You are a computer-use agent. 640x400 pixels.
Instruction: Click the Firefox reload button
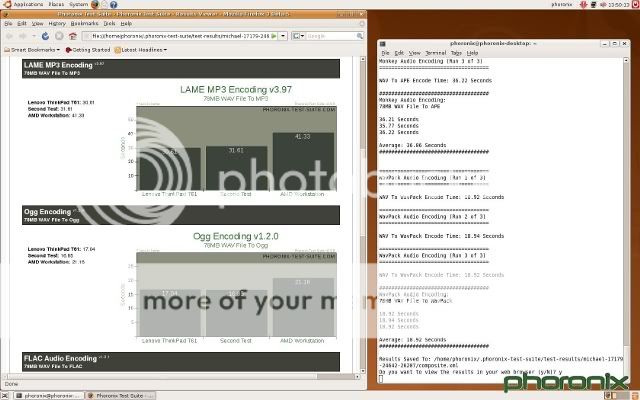[x=45, y=36]
